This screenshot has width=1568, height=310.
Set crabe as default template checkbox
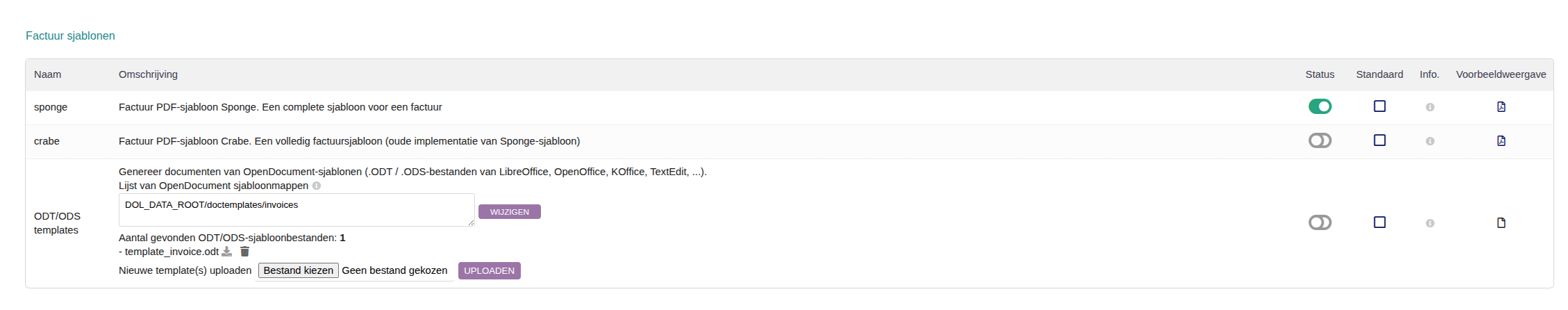pyautogui.click(x=1379, y=140)
